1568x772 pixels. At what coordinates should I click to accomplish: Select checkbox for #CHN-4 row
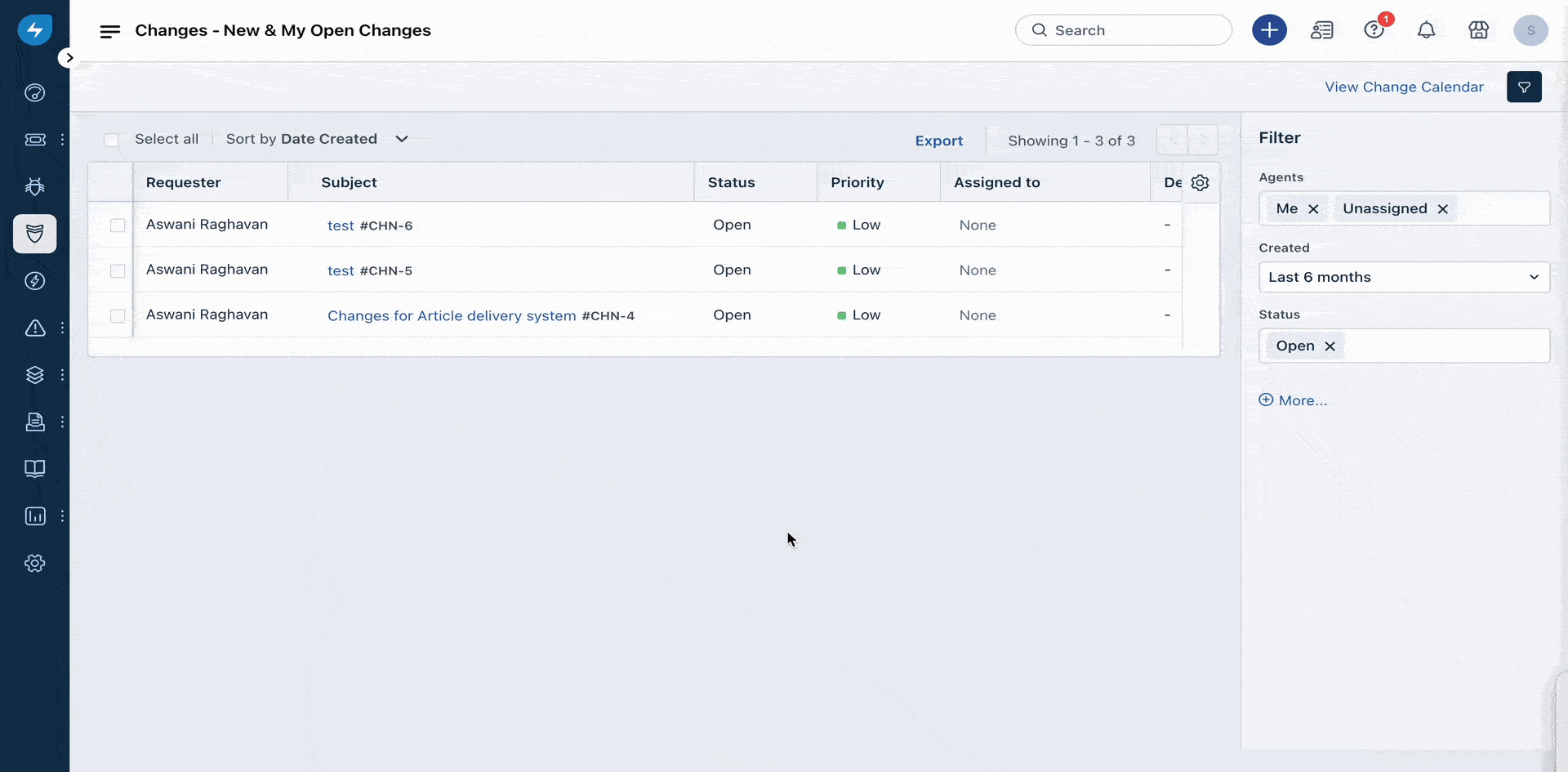point(118,315)
